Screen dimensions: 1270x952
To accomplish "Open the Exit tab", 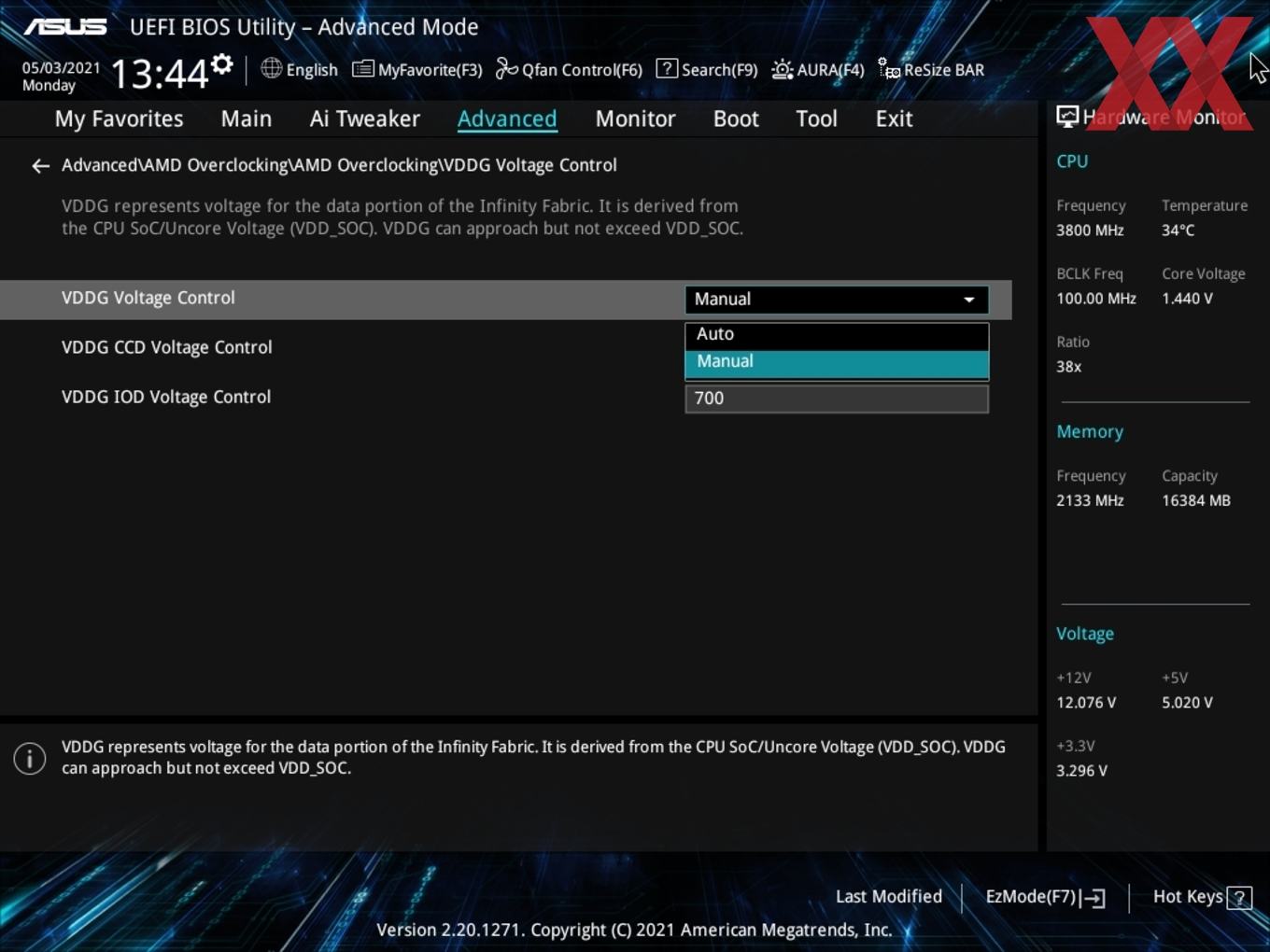I will (x=894, y=119).
